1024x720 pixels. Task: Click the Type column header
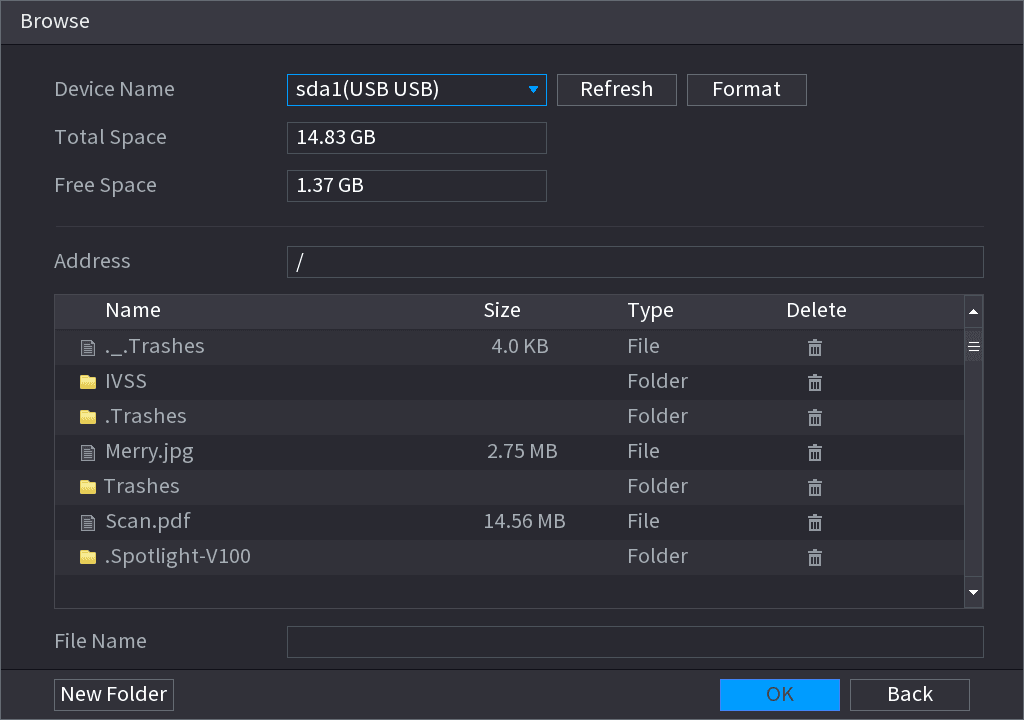[650, 311]
